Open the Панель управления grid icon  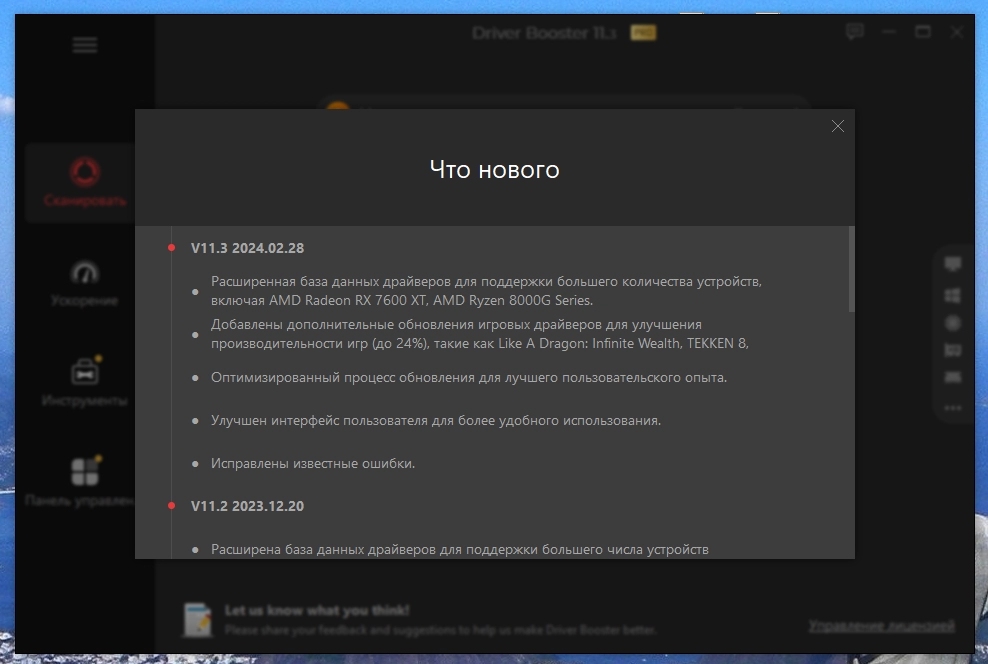[85, 471]
